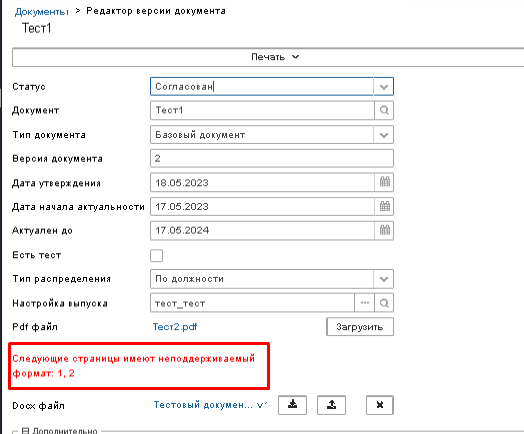Open calendar for Дата начала актуальности
The image size is (524, 434).
[x=384, y=206]
